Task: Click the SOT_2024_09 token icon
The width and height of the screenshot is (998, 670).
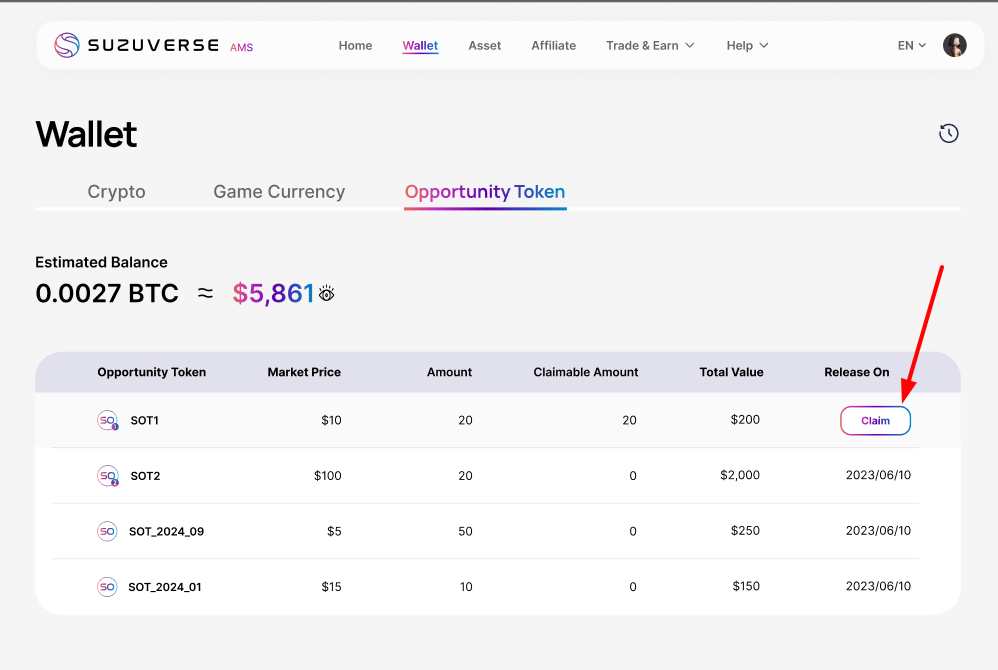Action: 107,531
